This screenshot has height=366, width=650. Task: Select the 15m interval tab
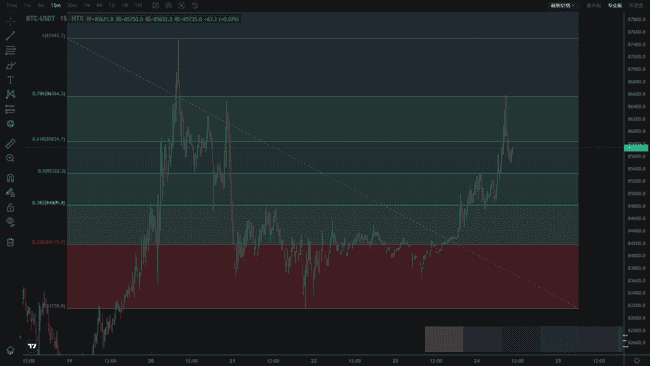[56, 5]
